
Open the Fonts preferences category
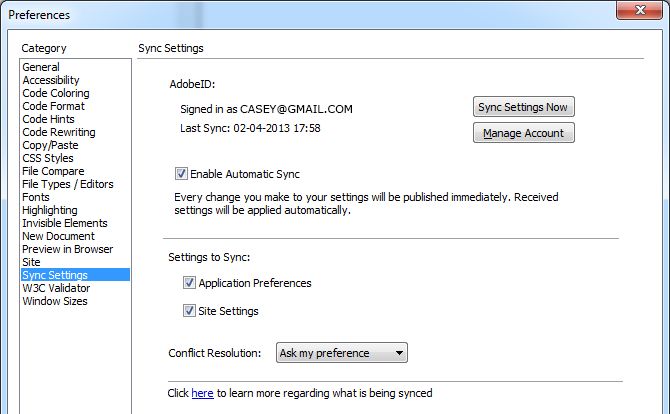pyautogui.click(x=37, y=197)
